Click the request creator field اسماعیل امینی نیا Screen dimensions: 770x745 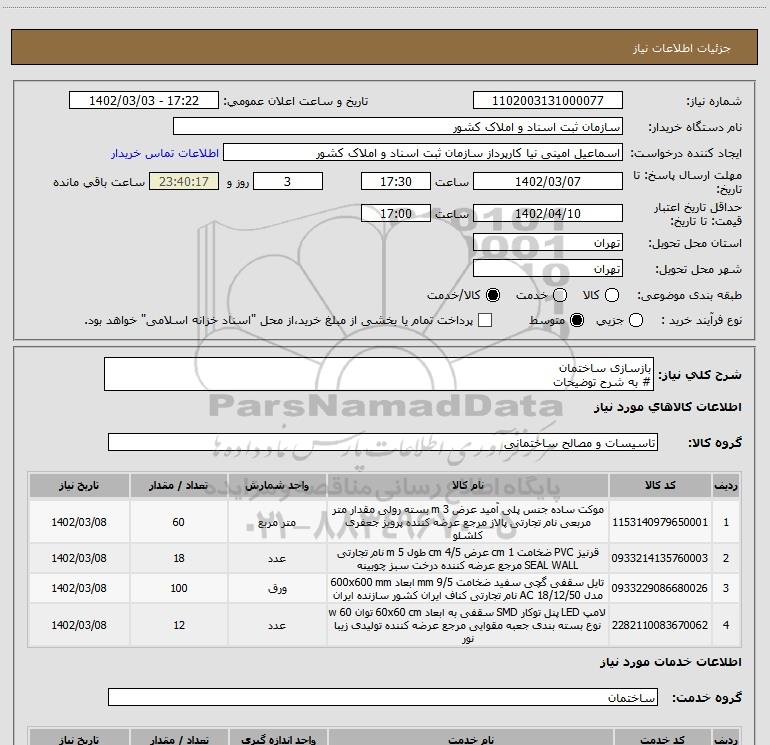coord(423,153)
